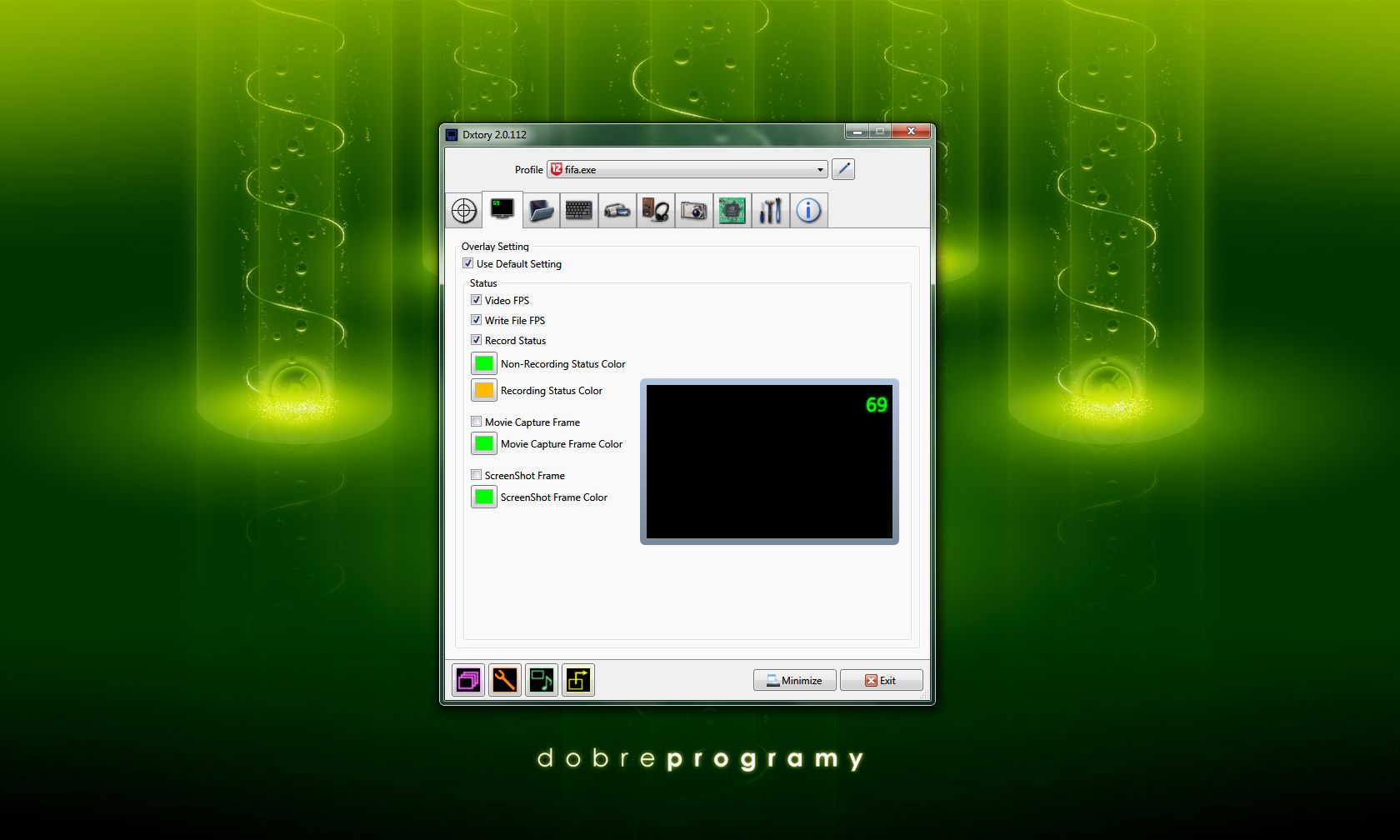Click the profile edit pencil button
1400x840 pixels.
point(843,169)
